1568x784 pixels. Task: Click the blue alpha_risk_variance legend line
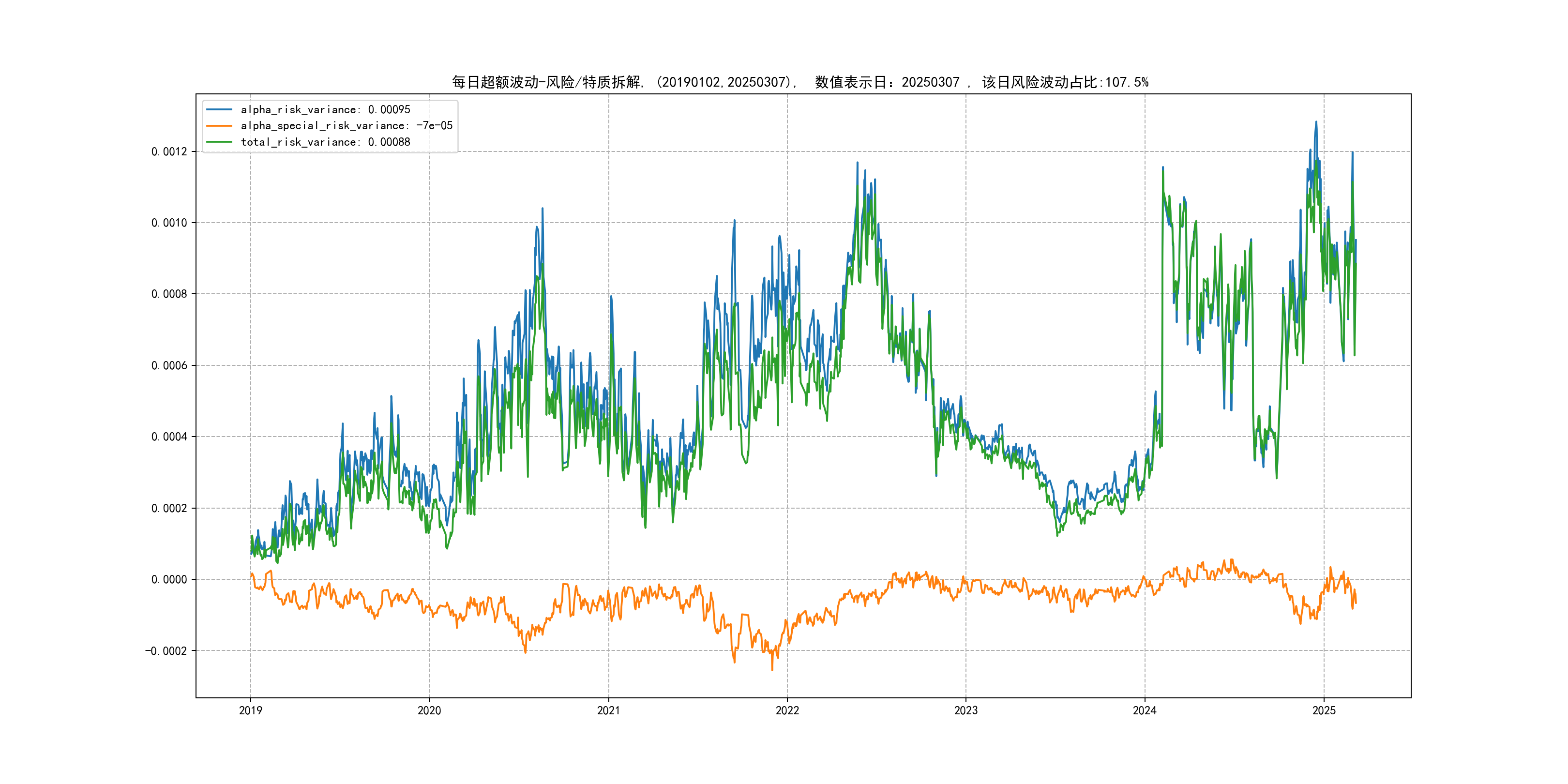pyautogui.click(x=219, y=109)
